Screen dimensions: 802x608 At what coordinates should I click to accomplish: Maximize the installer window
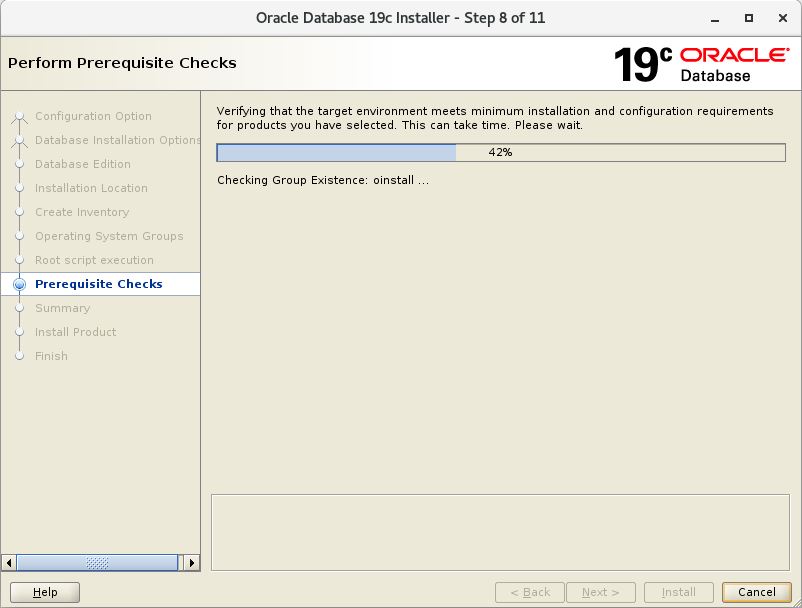(749, 18)
